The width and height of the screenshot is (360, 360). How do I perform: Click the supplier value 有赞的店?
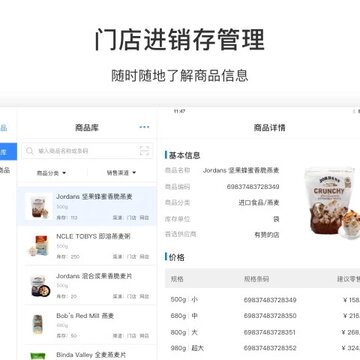pos(267,235)
